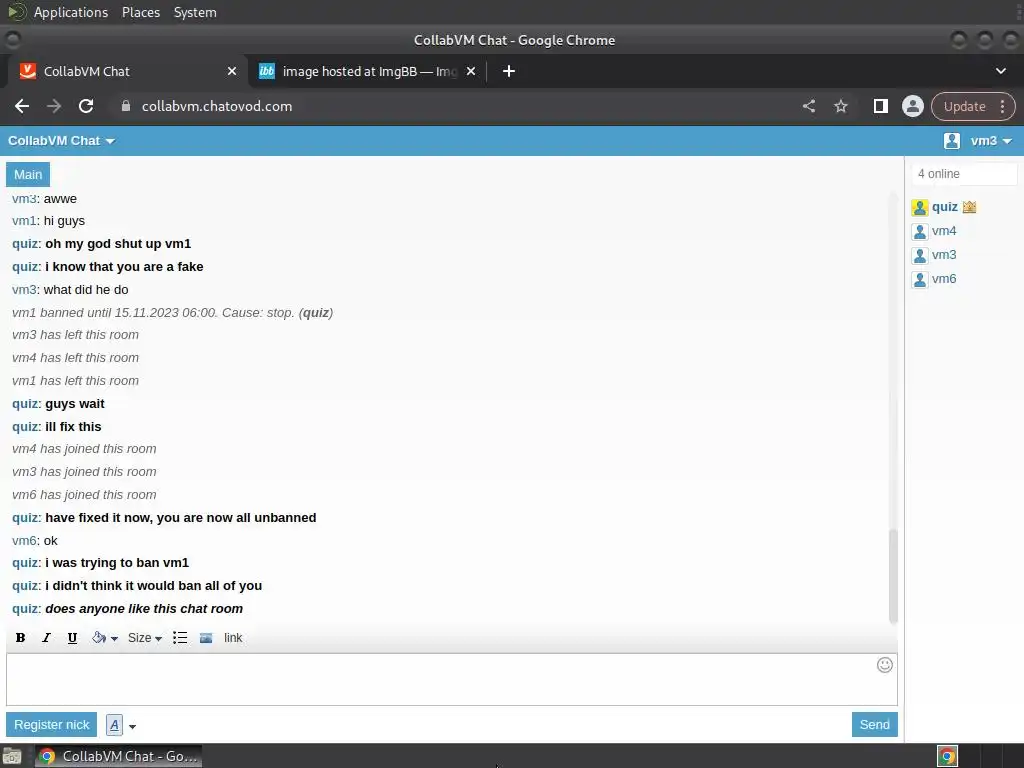Click vm6's name on the 'ok' message
The width and height of the screenshot is (1024, 768).
click(x=25, y=541)
